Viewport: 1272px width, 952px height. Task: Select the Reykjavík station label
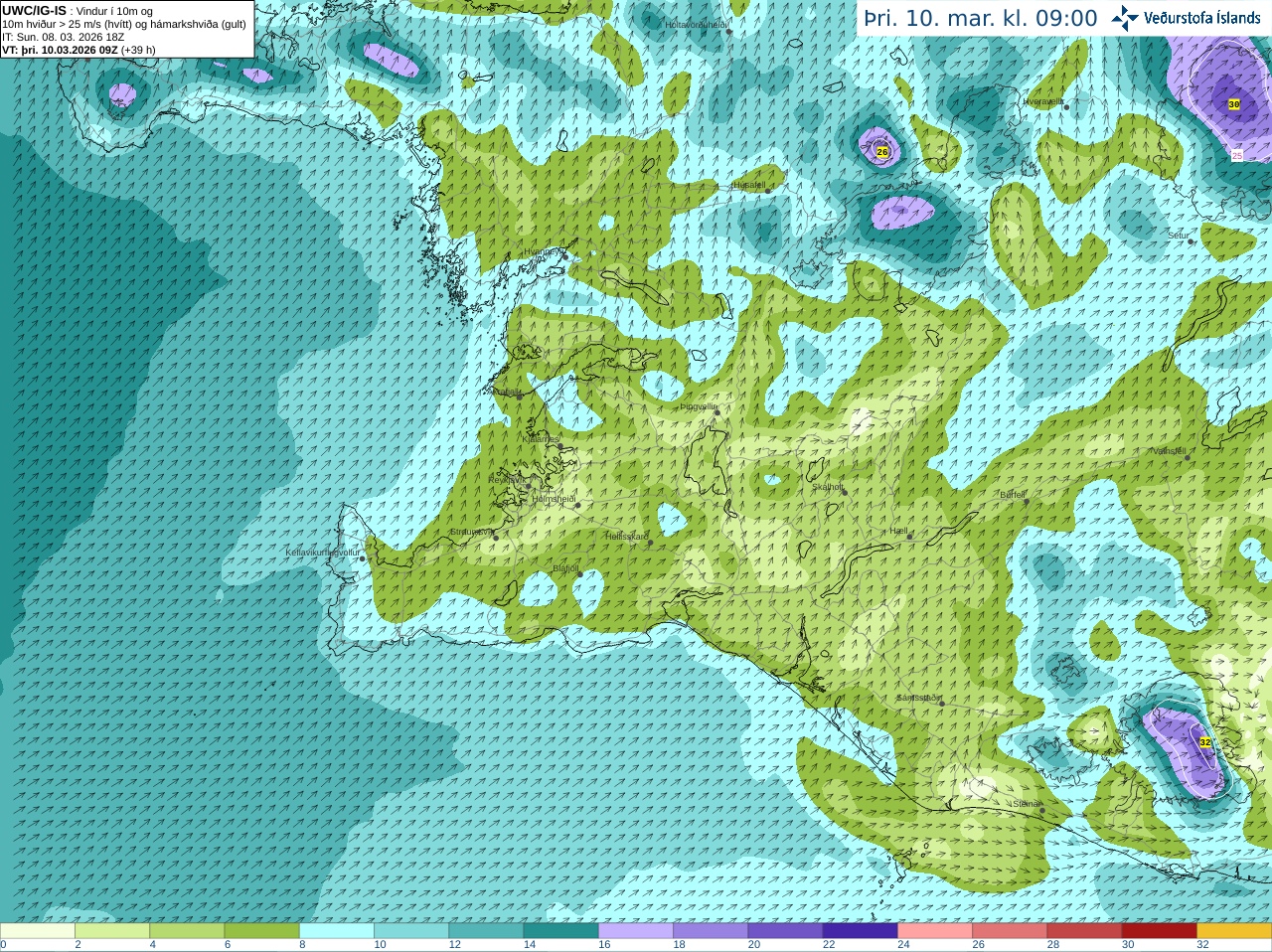tap(509, 480)
